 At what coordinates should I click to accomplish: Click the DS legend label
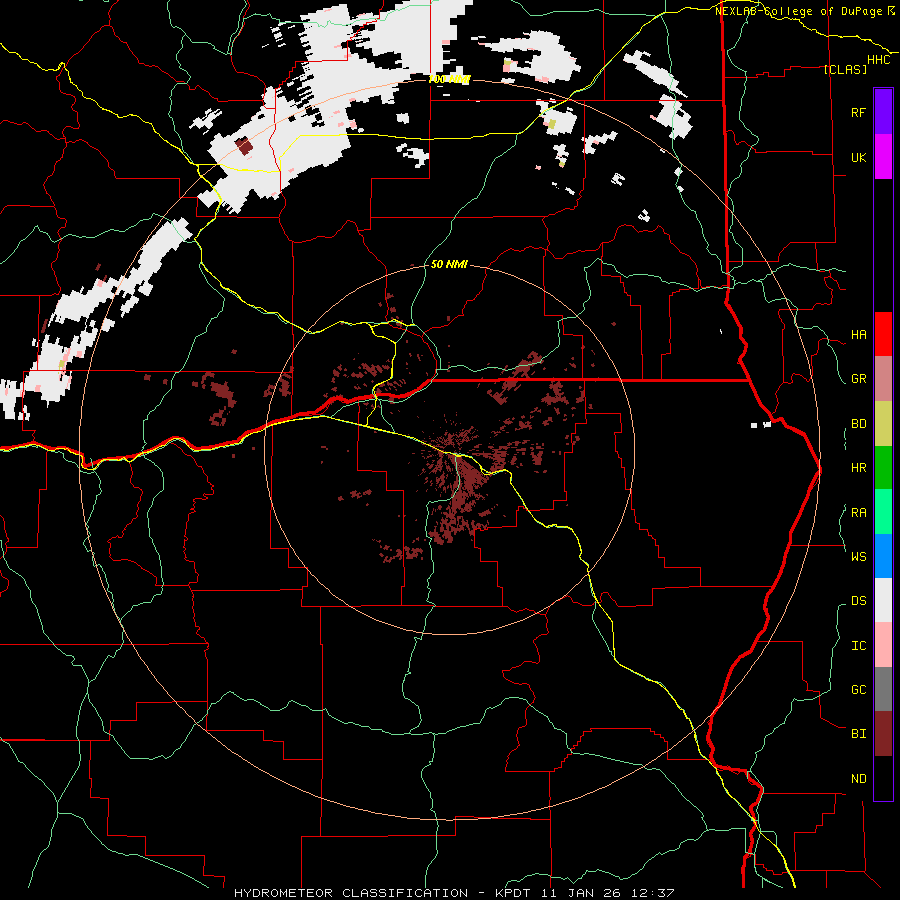pyautogui.click(x=858, y=600)
